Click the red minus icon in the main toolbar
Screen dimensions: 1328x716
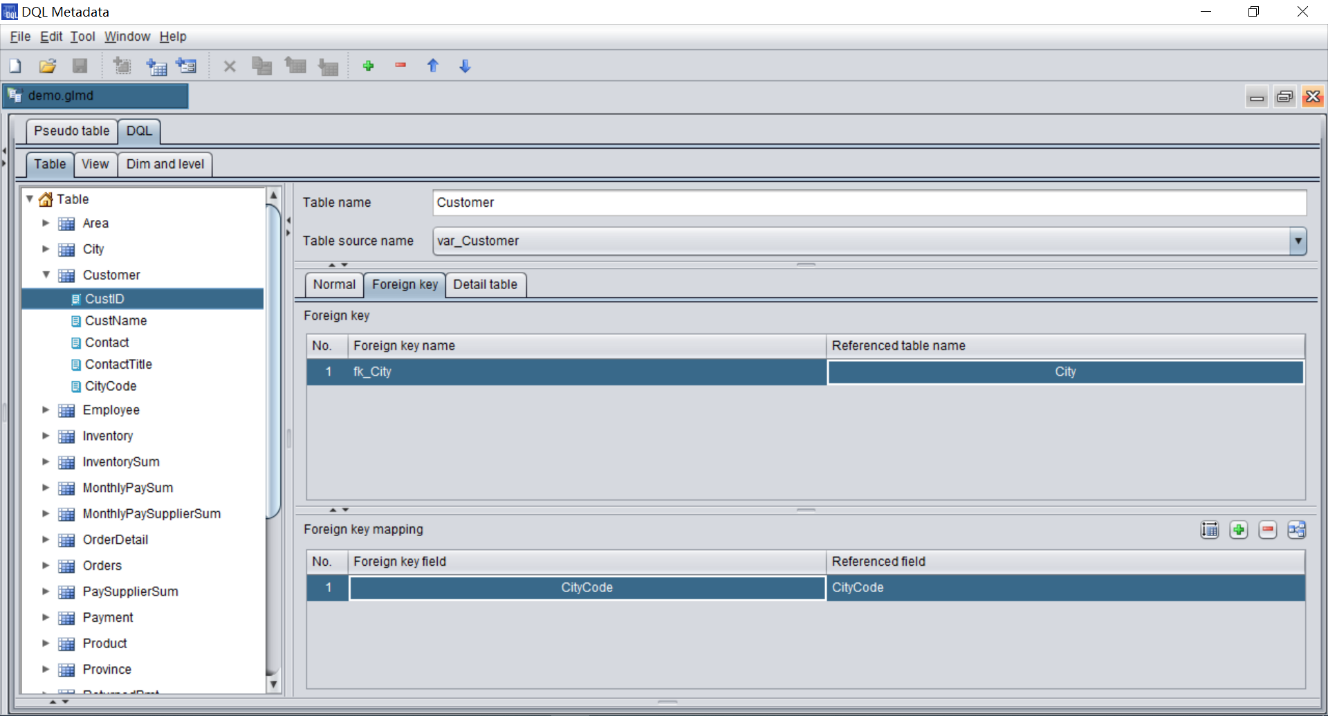401,66
